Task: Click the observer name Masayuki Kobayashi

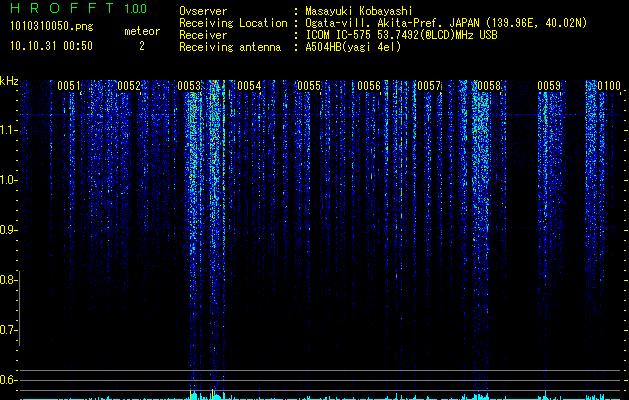Action: point(359,11)
